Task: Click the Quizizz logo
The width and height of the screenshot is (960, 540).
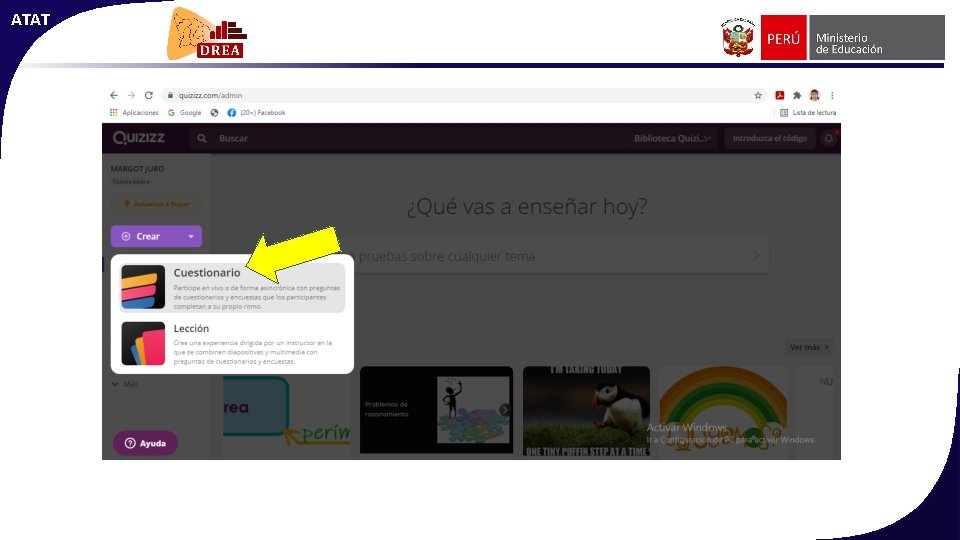Action: click(x=138, y=138)
